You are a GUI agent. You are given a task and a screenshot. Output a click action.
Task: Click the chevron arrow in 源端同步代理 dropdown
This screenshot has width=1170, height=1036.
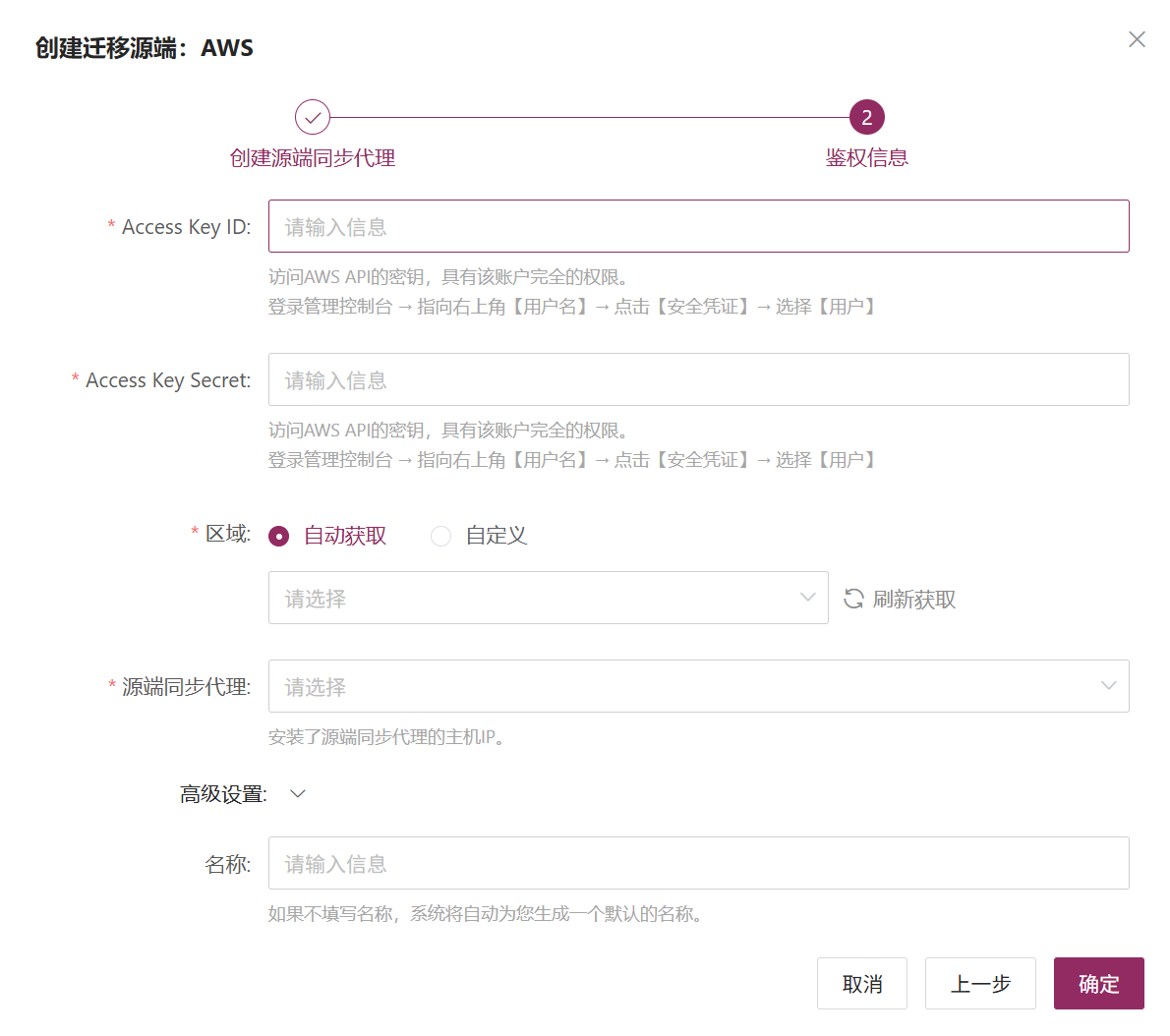[1109, 685]
